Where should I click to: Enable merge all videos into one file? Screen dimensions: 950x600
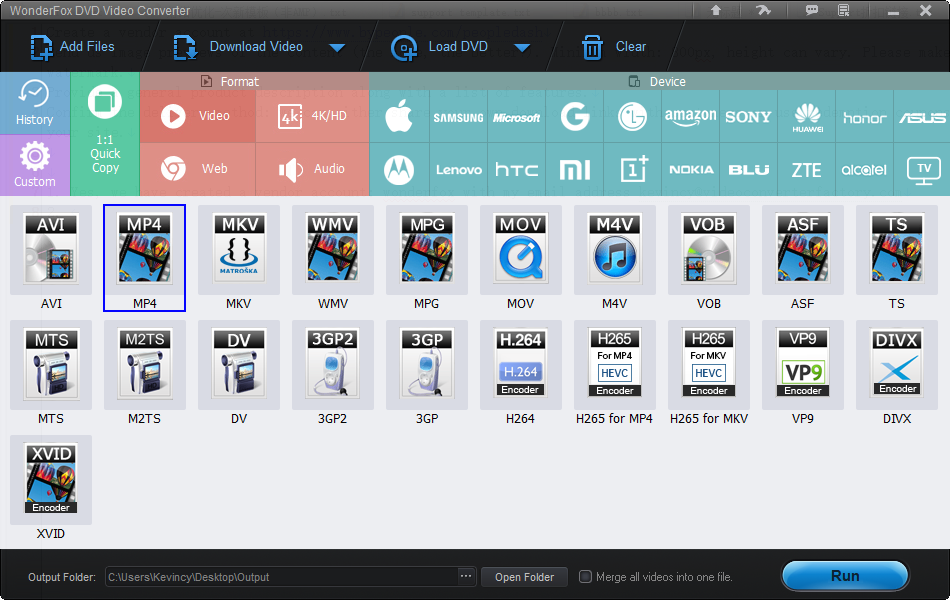585,576
